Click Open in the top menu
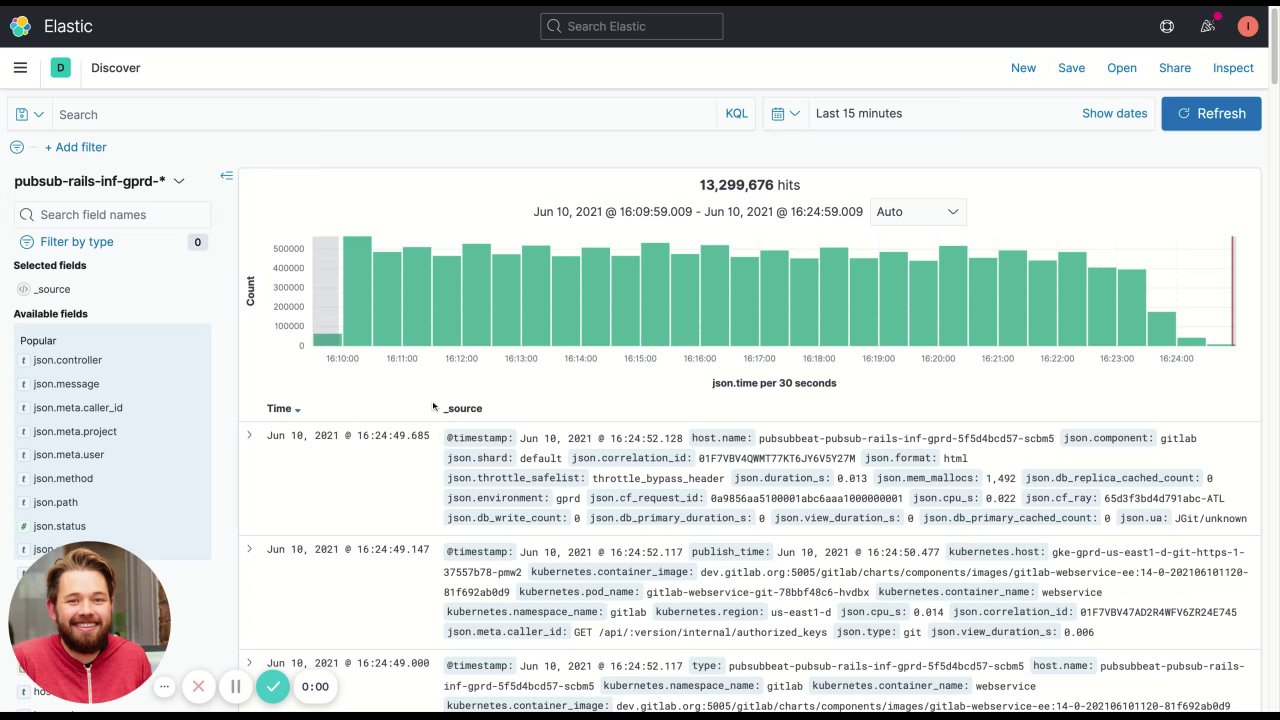The height and width of the screenshot is (720, 1280). tap(1122, 68)
